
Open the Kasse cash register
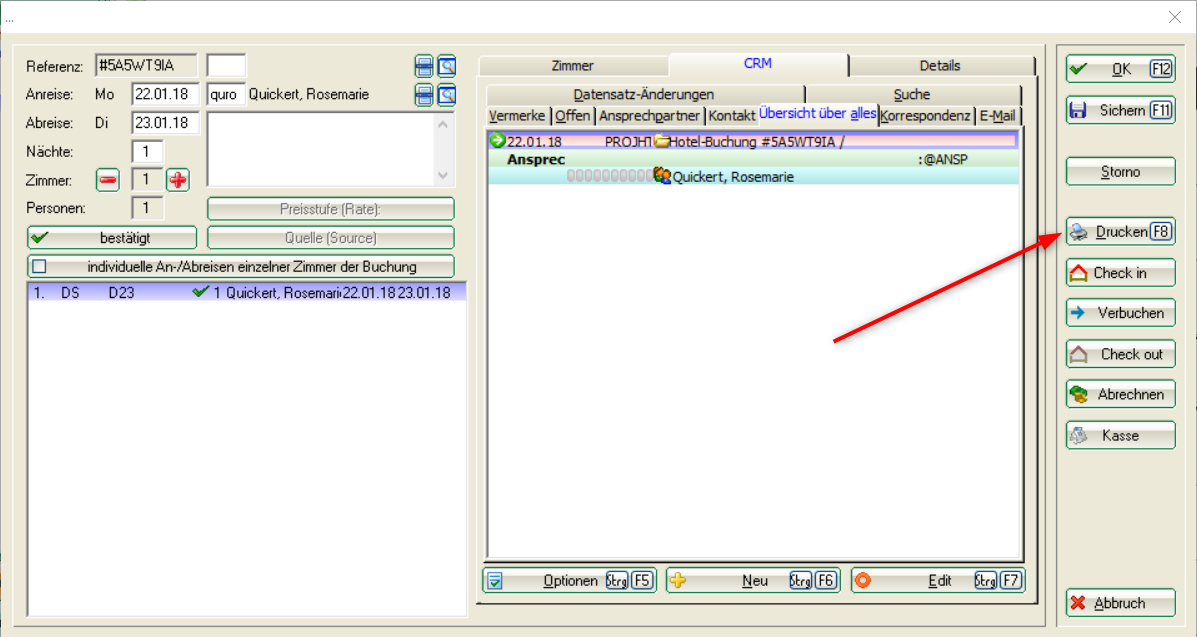click(x=1120, y=435)
